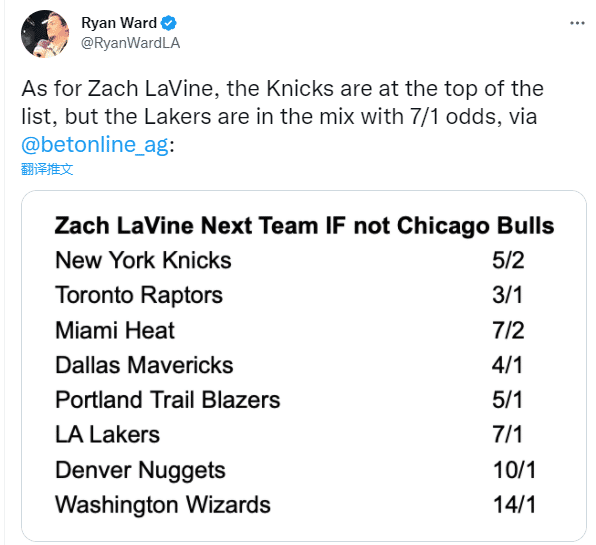Click Portland Trail Blazers in the list

click(168, 400)
